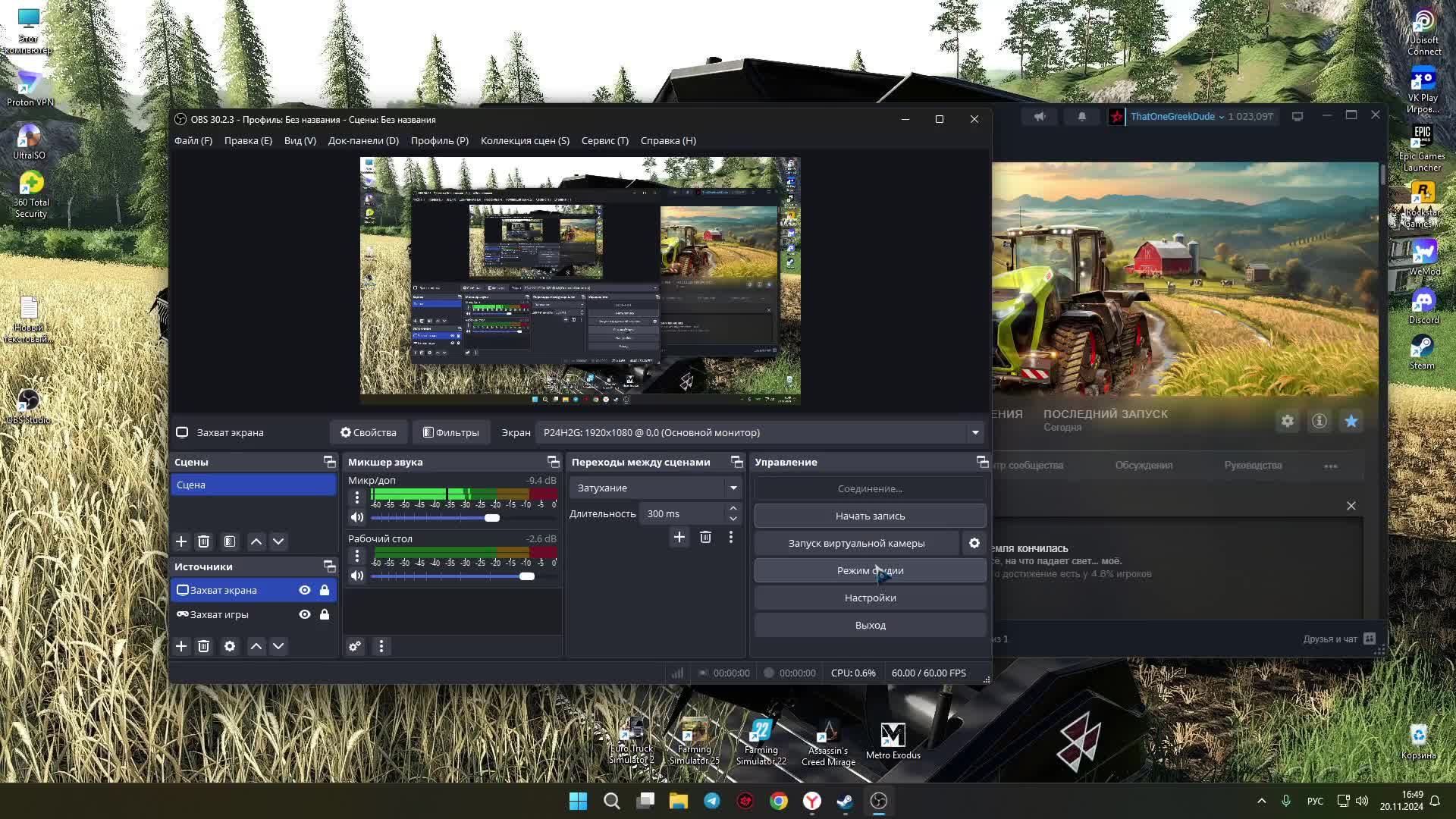Select Сцена in scenes list
The image size is (1456, 819).
(x=253, y=485)
